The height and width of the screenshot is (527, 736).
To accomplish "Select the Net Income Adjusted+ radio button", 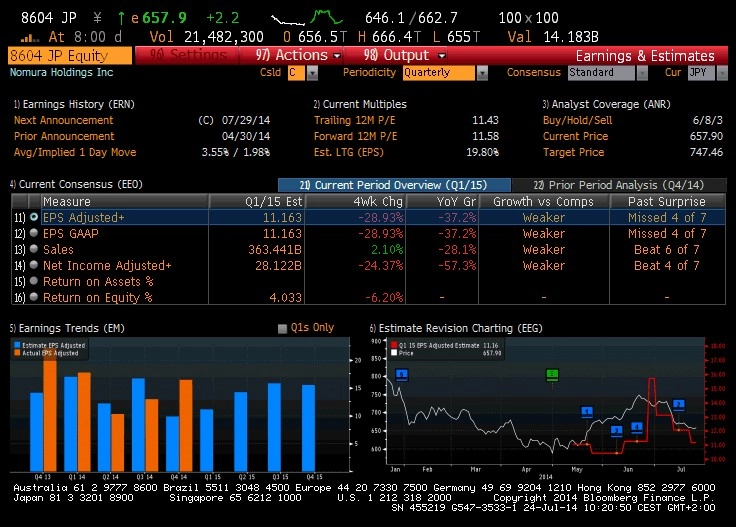I will click(34, 265).
